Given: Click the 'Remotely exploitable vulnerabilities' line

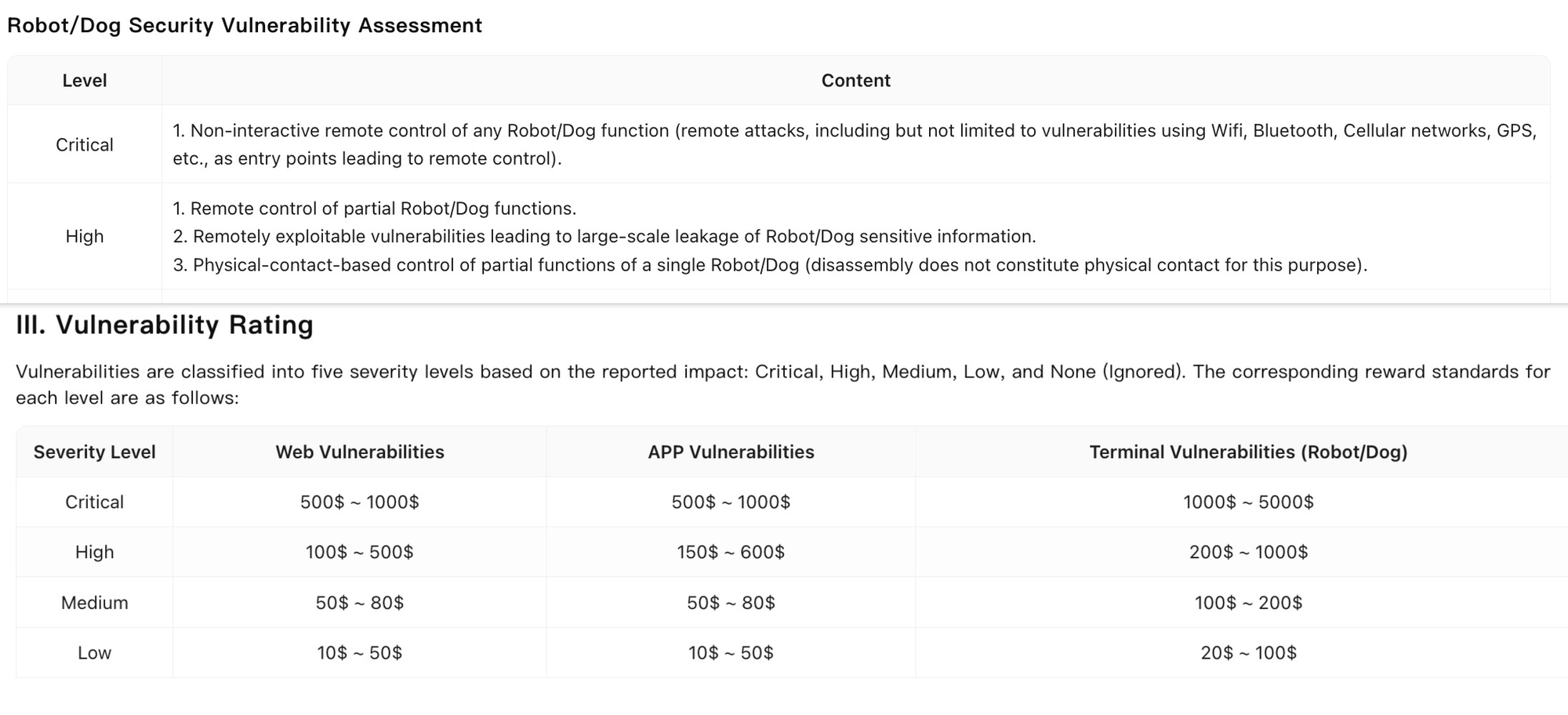Looking at the screenshot, I should coord(604,237).
